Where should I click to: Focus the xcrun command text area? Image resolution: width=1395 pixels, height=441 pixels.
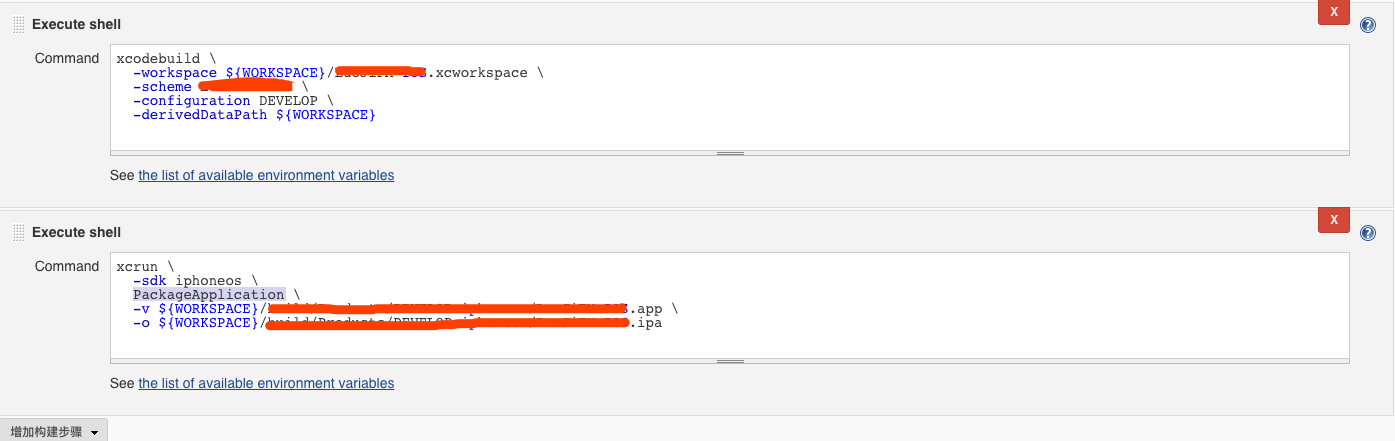click(x=730, y=305)
